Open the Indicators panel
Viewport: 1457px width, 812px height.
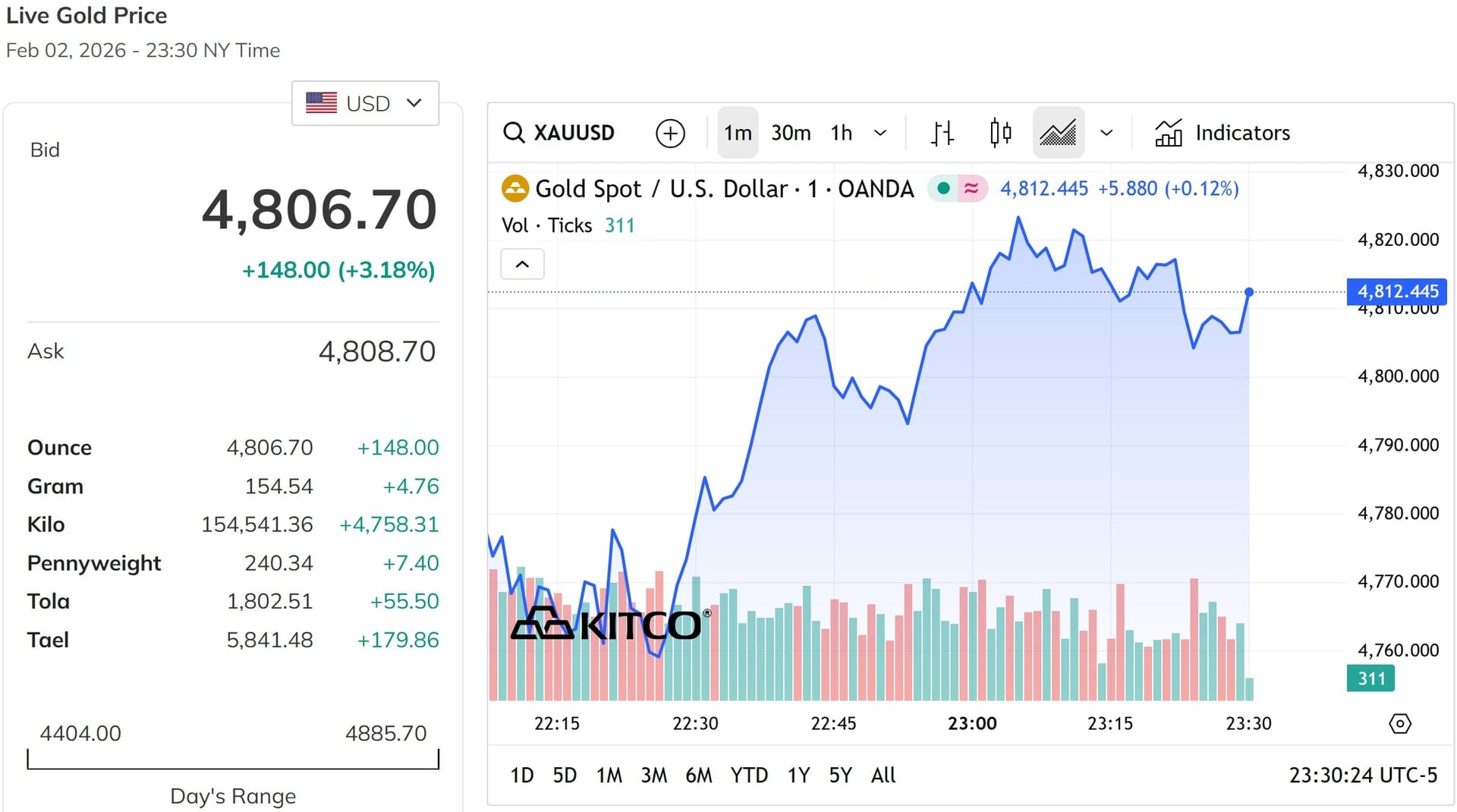[x=1222, y=133]
